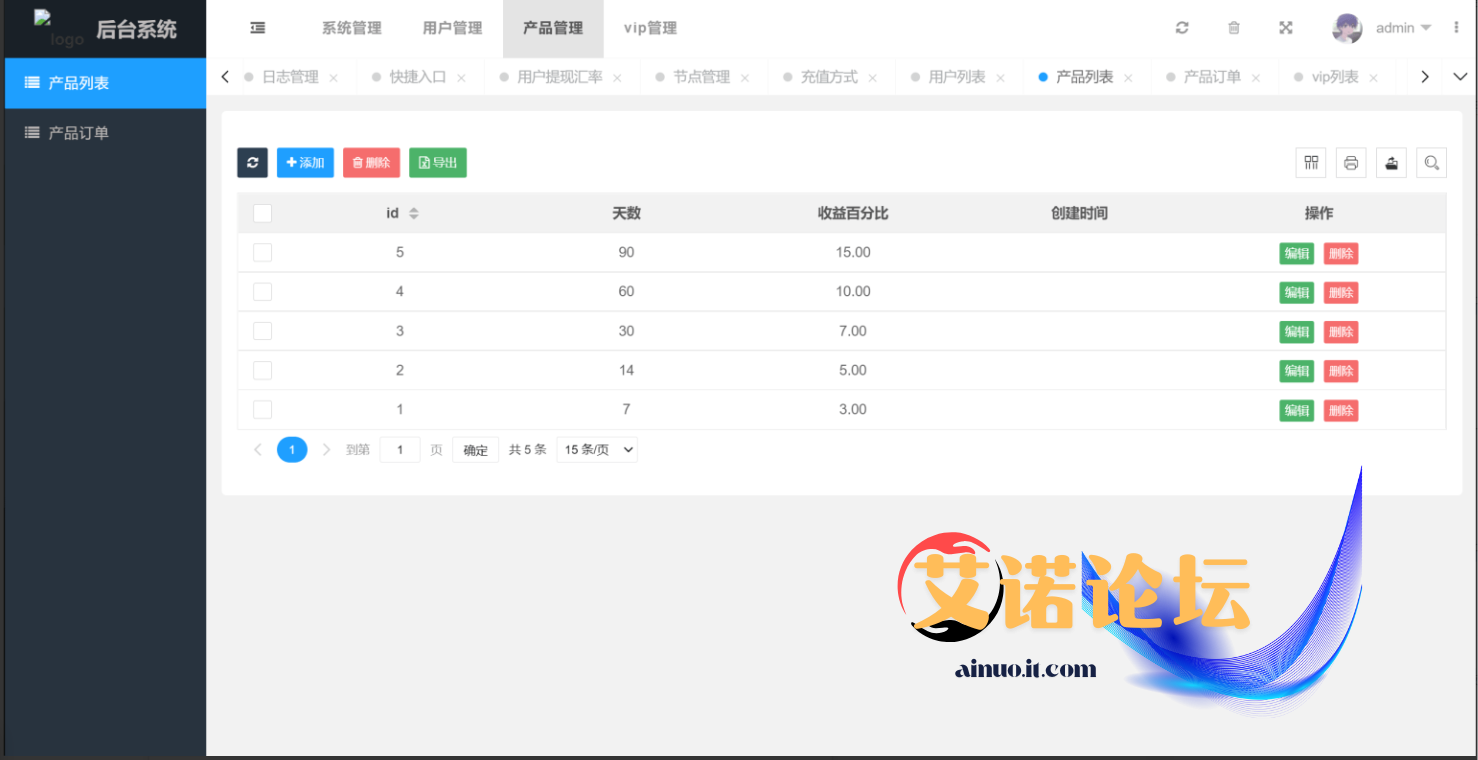The width and height of the screenshot is (1478, 760).
Task: Go to previous page arrow in pagination
Action: click(258, 450)
